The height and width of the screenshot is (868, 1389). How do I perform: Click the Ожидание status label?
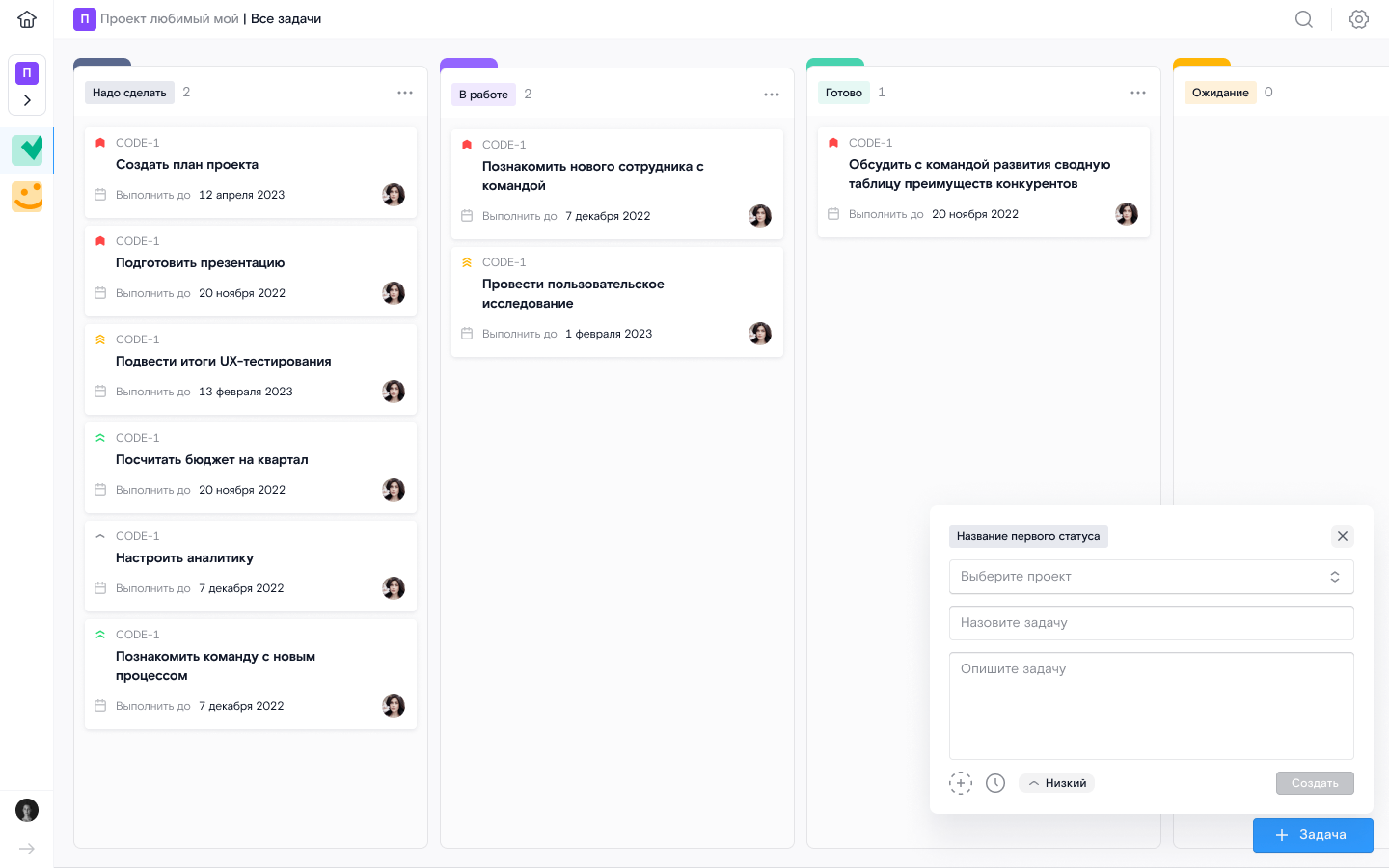[1220, 93]
